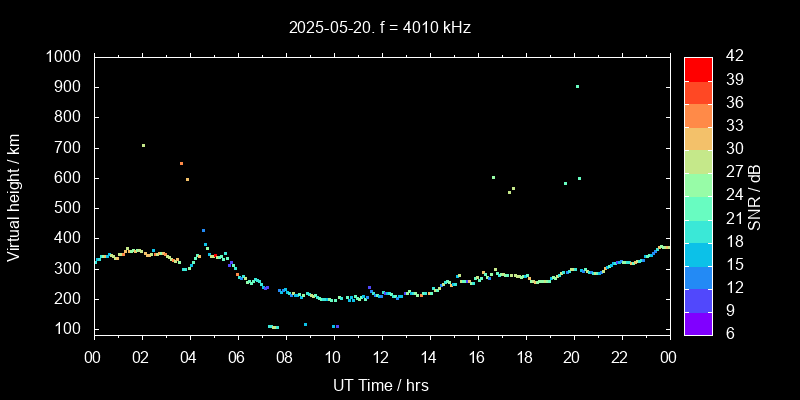Select the outlier data point near 900 km
The width and height of the screenshot is (800, 400).
pyautogui.click(x=577, y=86)
